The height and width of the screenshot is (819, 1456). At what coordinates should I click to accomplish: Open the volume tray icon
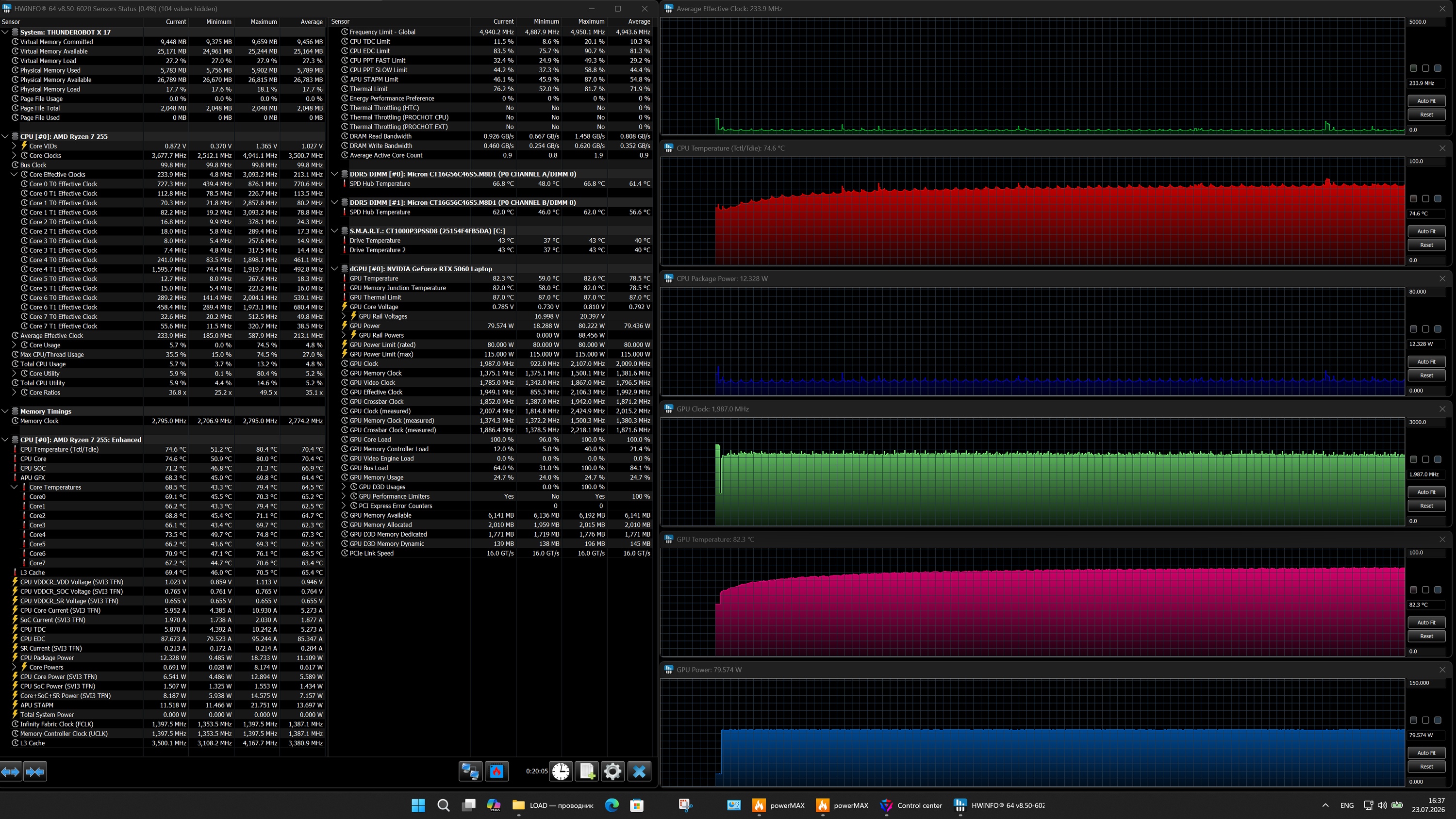click(x=1383, y=805)
